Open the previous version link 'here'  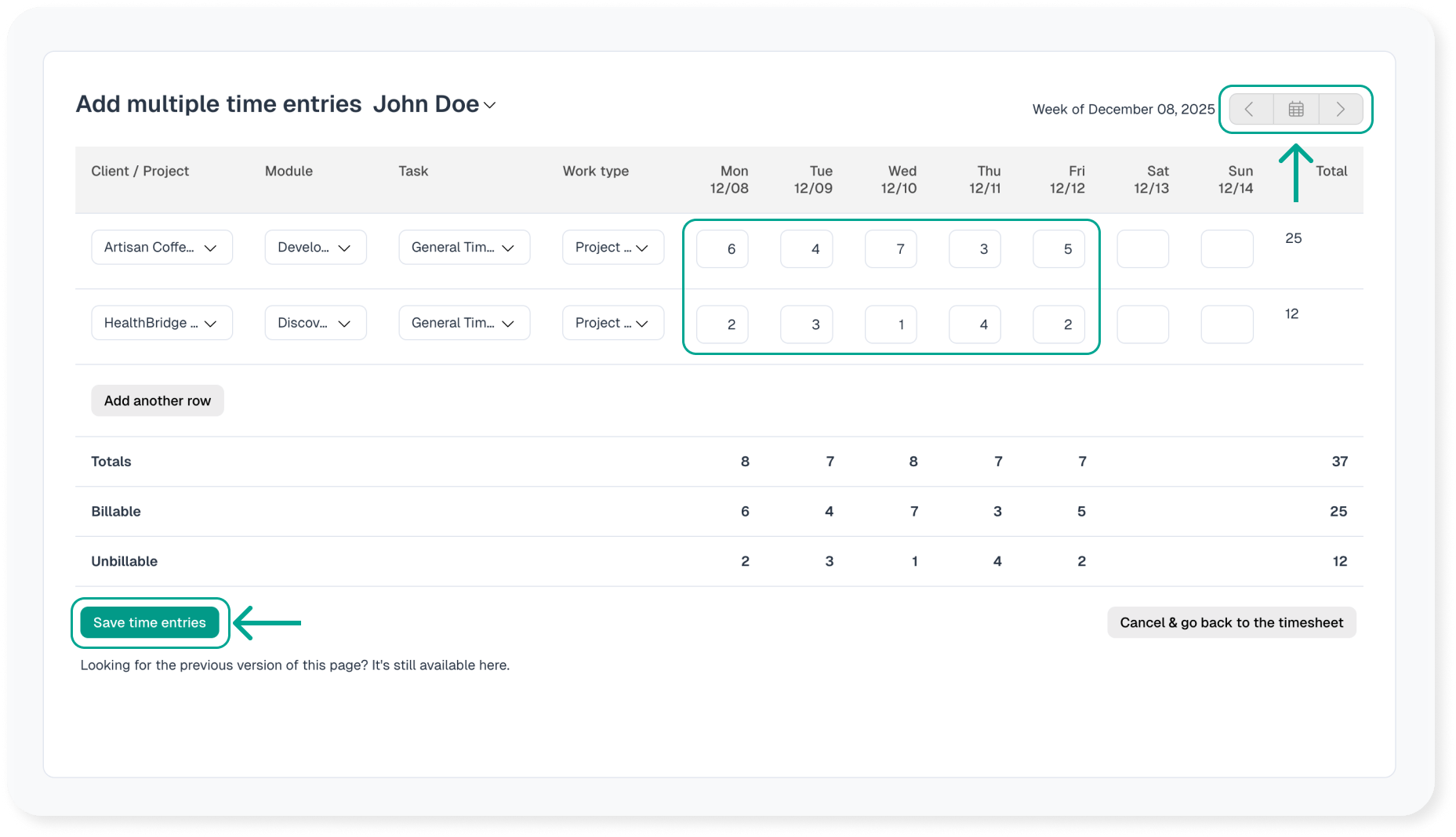click(x=493, y=665)
